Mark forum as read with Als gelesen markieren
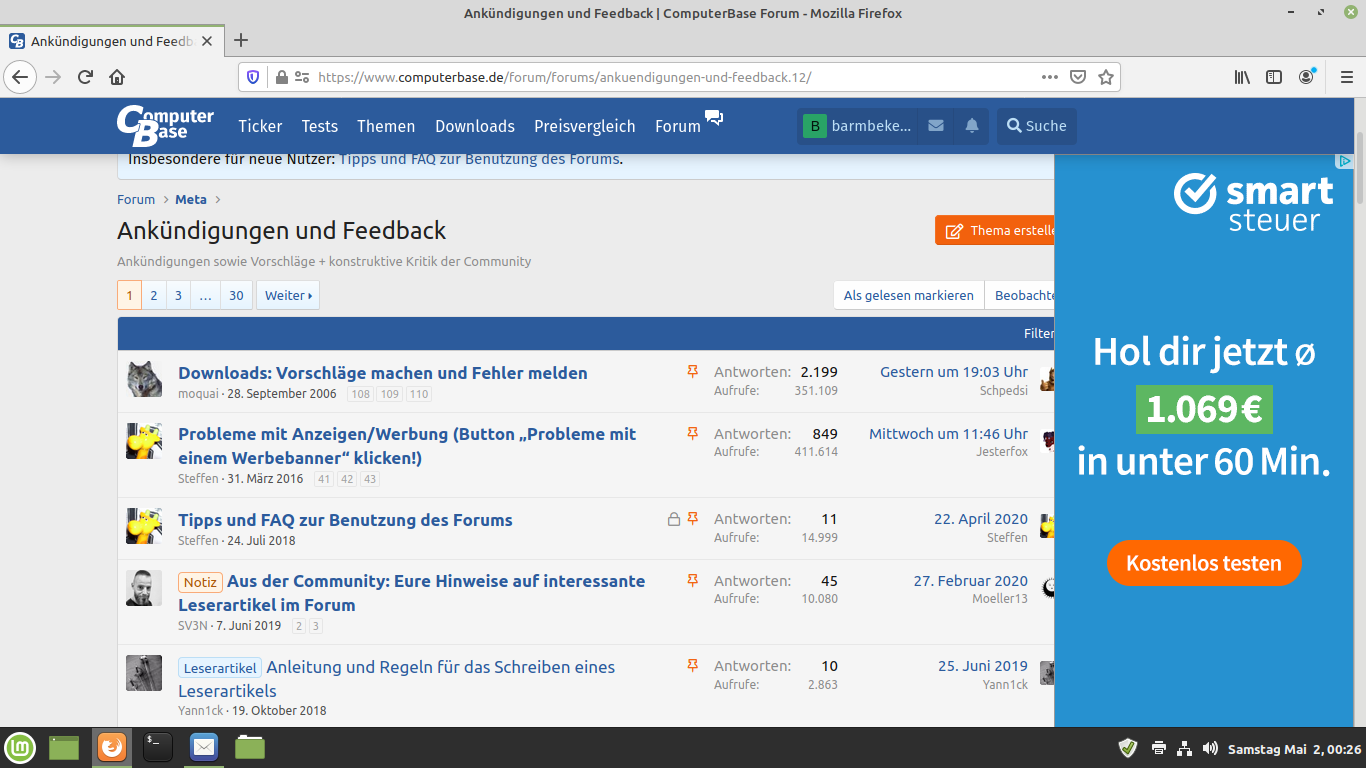The image size is (1366, 768). pyautogui.click(x=909, y=295)
